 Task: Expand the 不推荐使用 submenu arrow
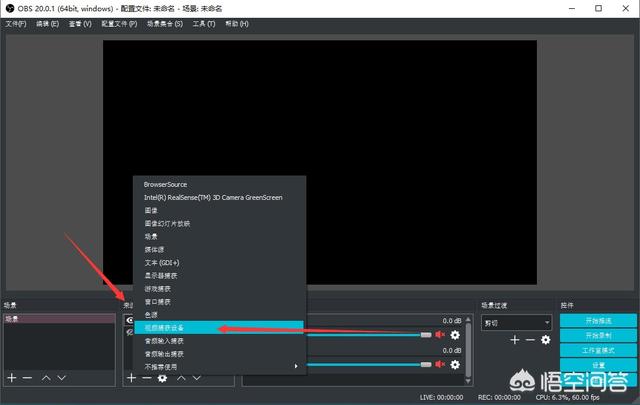coord(296,366)
